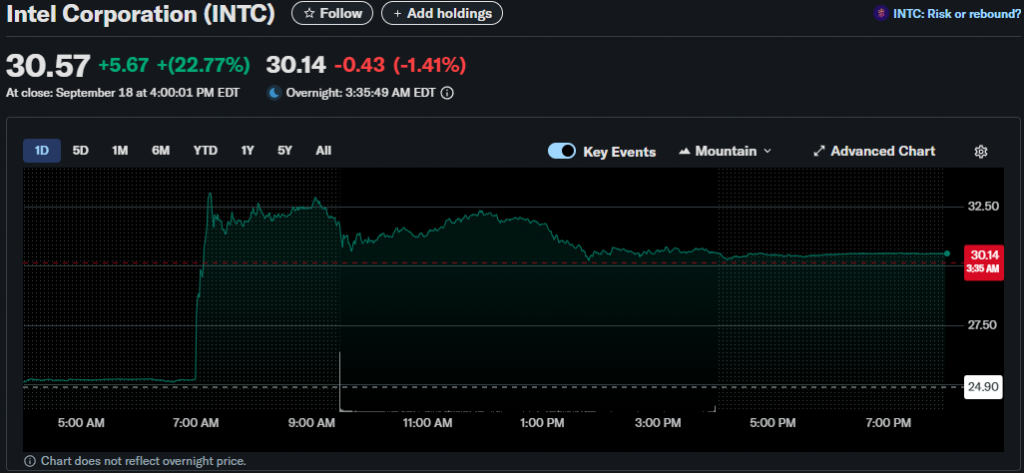Image resolution: width=1024 pixels, height=473 pixels.
Task: Click the 3:00 PM time label
Action: click(x=657, y=423)
